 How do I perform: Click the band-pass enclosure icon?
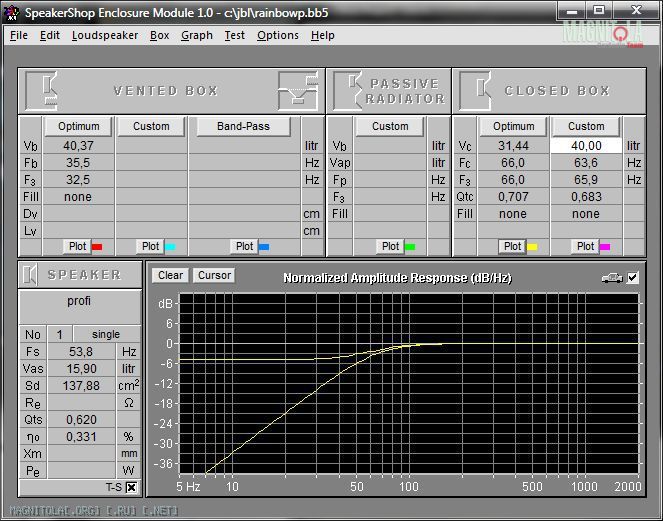coord(298,90)
